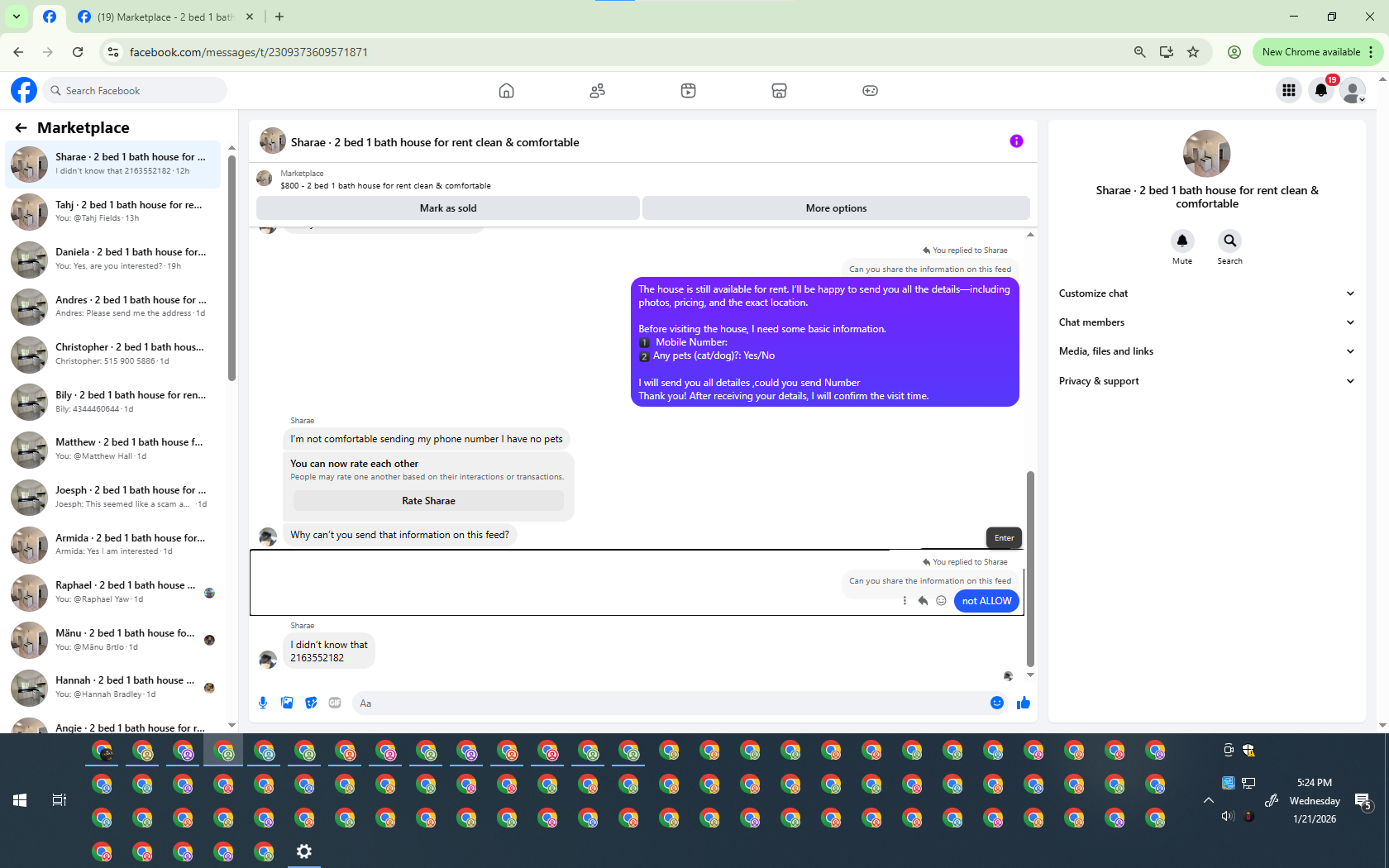Viewport: 1389px width, 868px height.
Task: Start a voice clip with microphone icon
Action: (x=263, y=703)
